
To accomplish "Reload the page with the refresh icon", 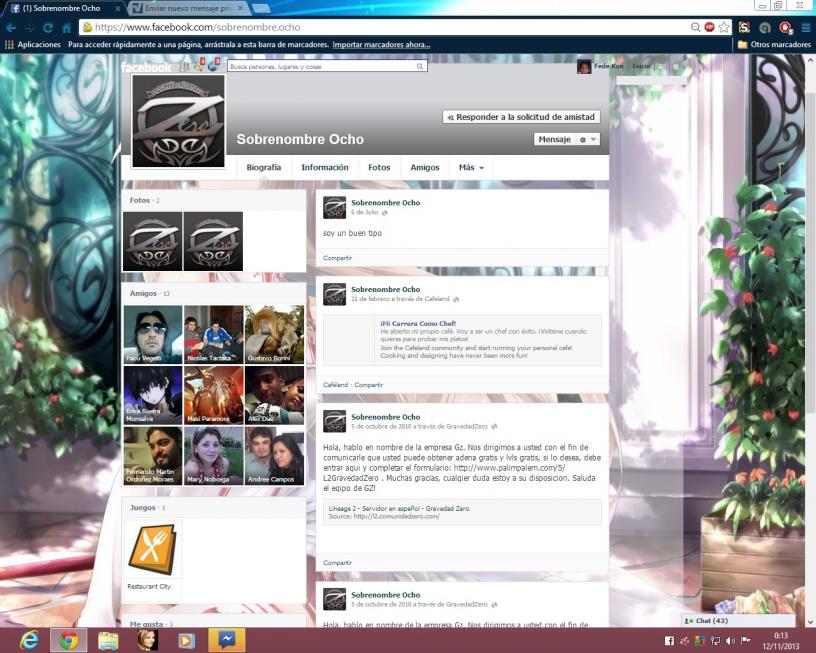I will coord(48,28).
